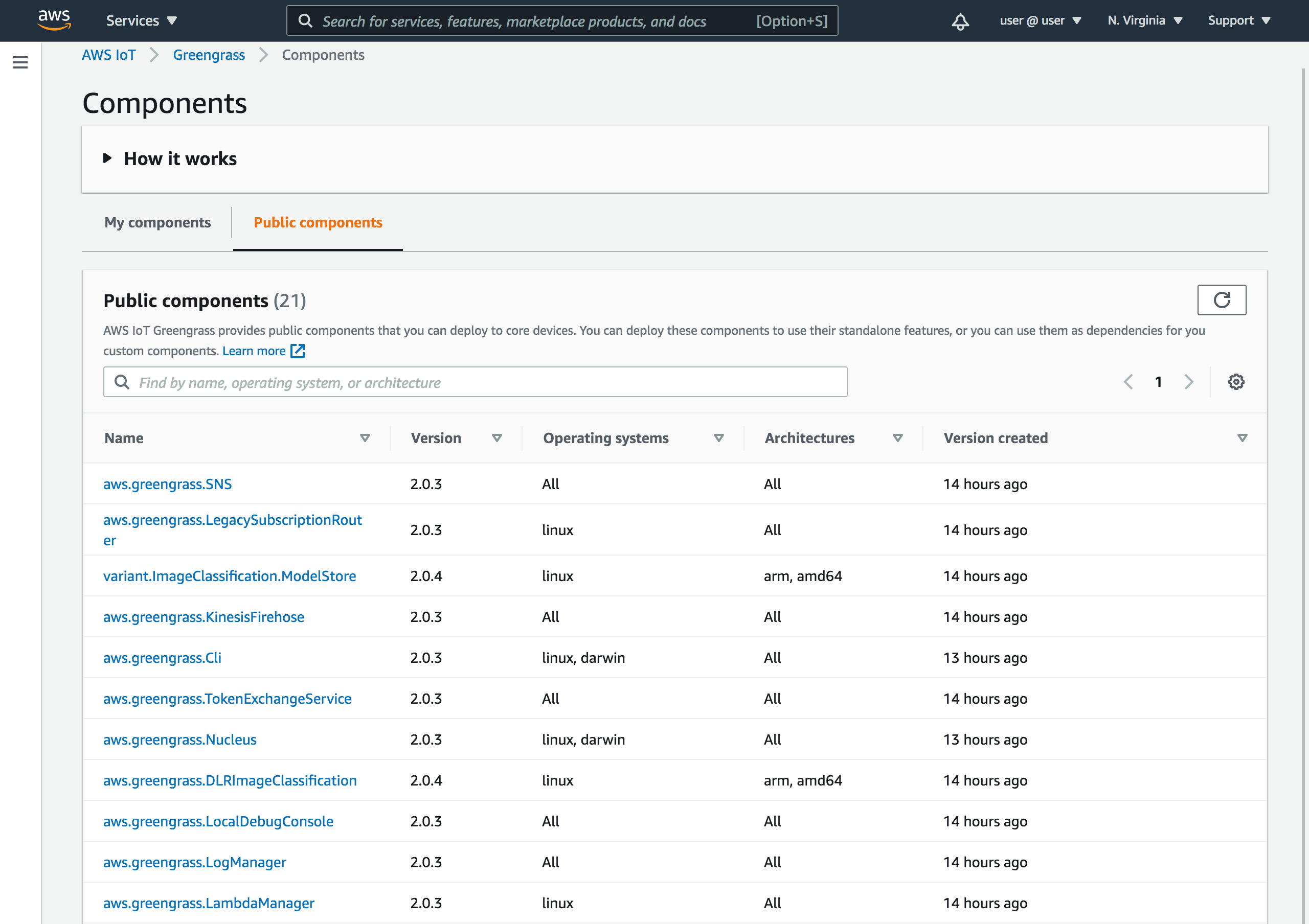Screen dimensions: 1309x924
Task: Click the AWS logo home icon
Action: [x=54, y=20]
